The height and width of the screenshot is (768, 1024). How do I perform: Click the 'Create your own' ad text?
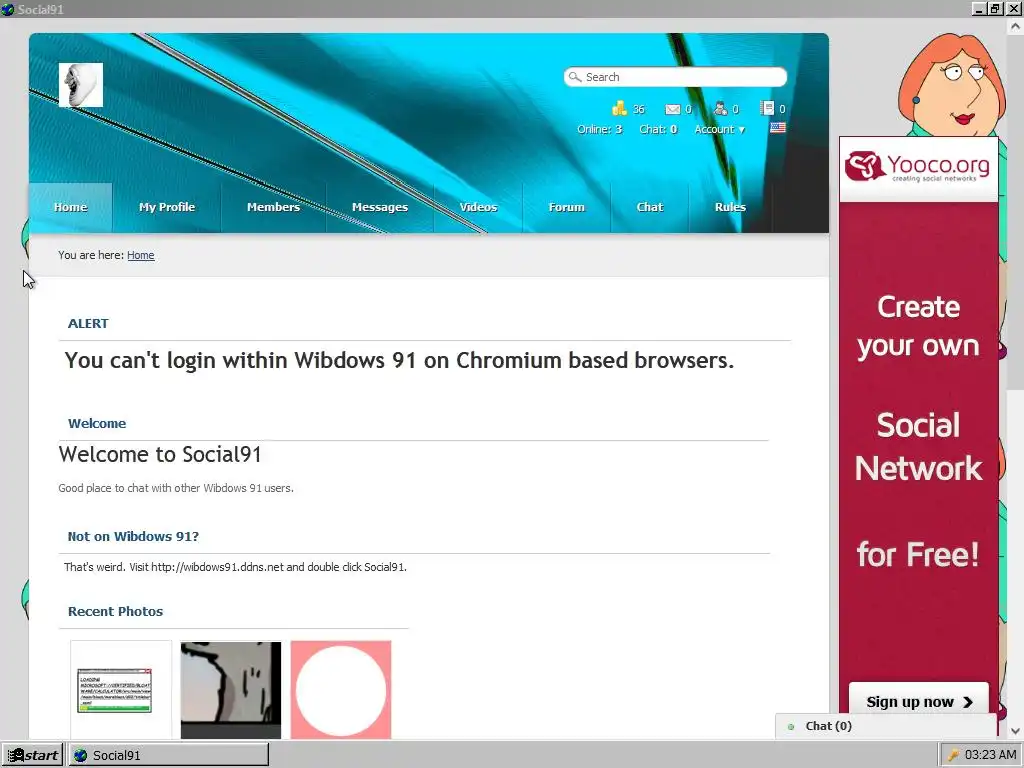pos(918,327)
